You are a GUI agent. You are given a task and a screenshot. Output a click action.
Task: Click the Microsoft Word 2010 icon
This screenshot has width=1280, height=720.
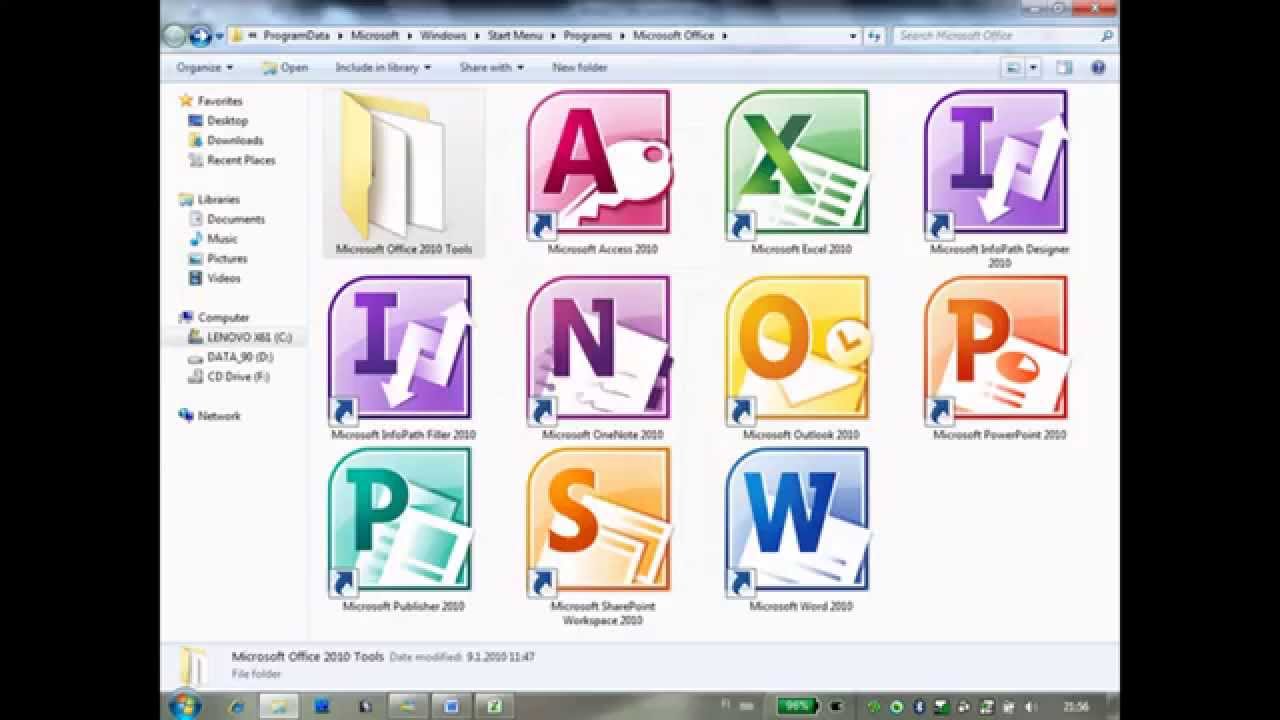coord(798,520)
